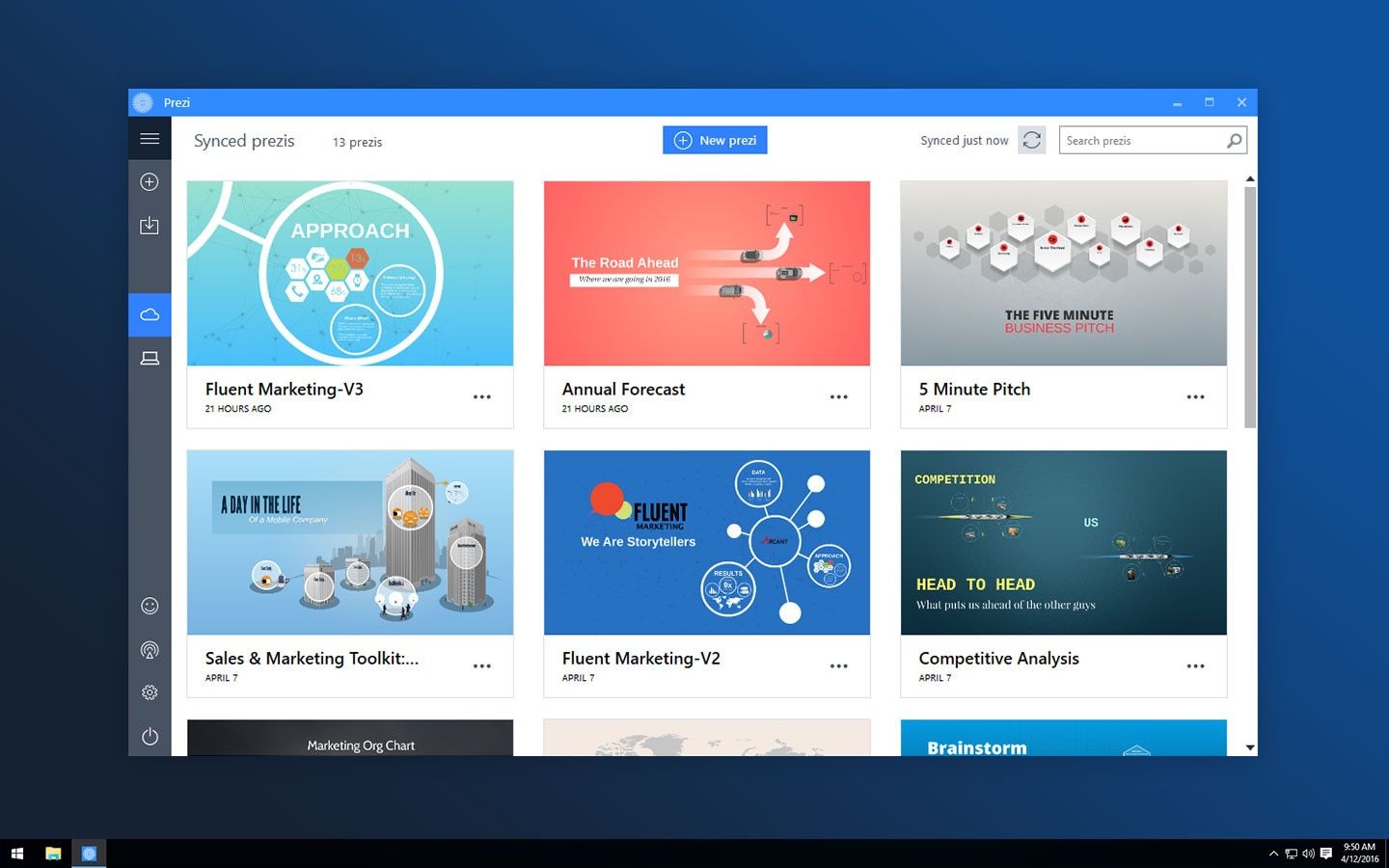Open the hamburger navigation menu
Screen dimensions: 1389x868
pos(150,138)
